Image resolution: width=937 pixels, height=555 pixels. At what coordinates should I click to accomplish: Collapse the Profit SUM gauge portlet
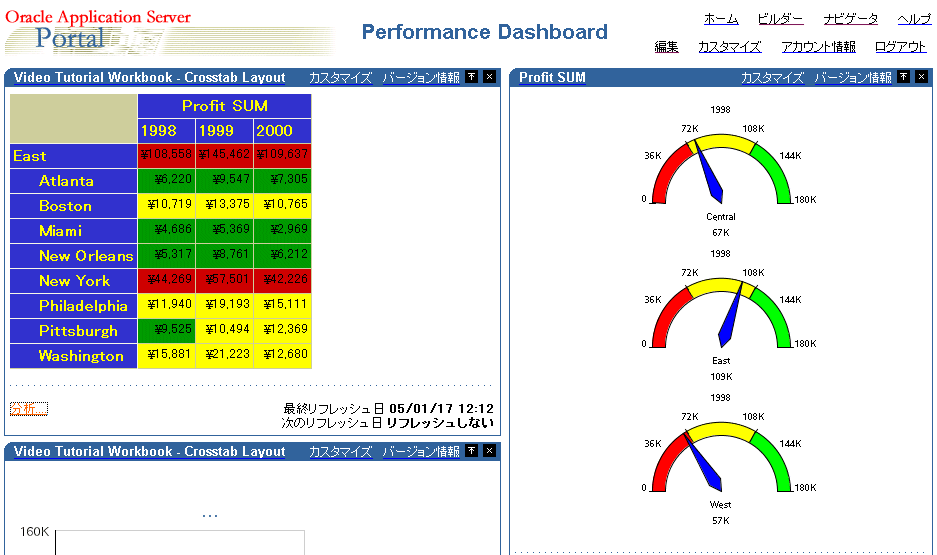tap(904, 76)
